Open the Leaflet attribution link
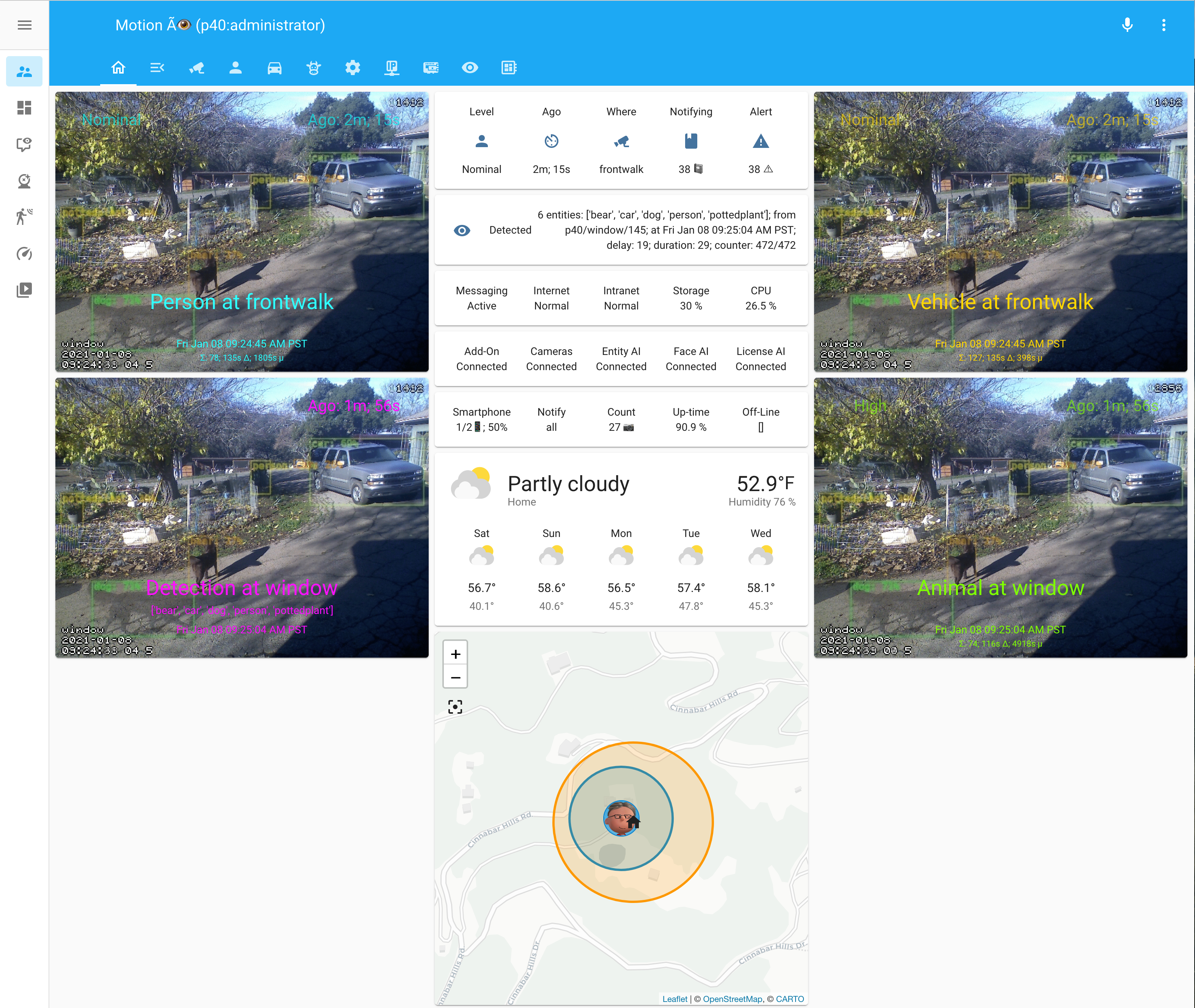The width and height of the screenshot is (1195, 1008). pos(675,999)
